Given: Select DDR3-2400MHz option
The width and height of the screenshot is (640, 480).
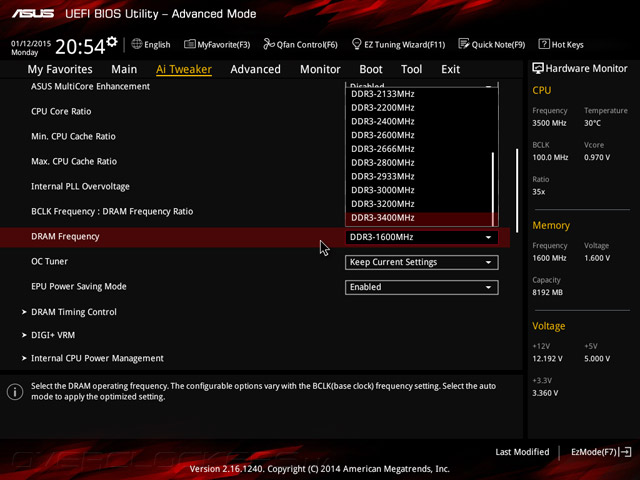Looking at the screenshot, I should [x=418, y=122].
